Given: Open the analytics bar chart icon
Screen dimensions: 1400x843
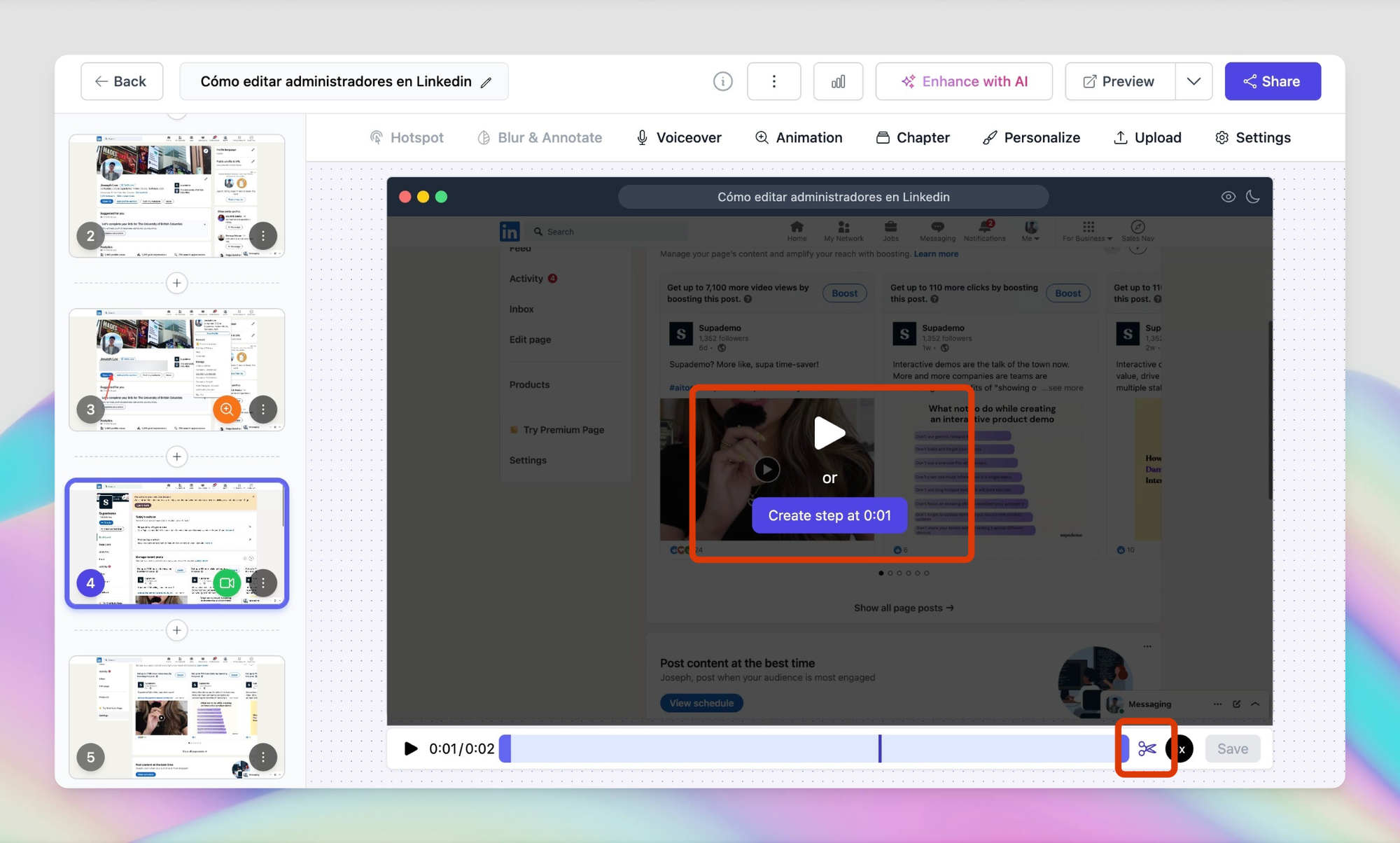Looking at the screenshot, I should 838,81.
